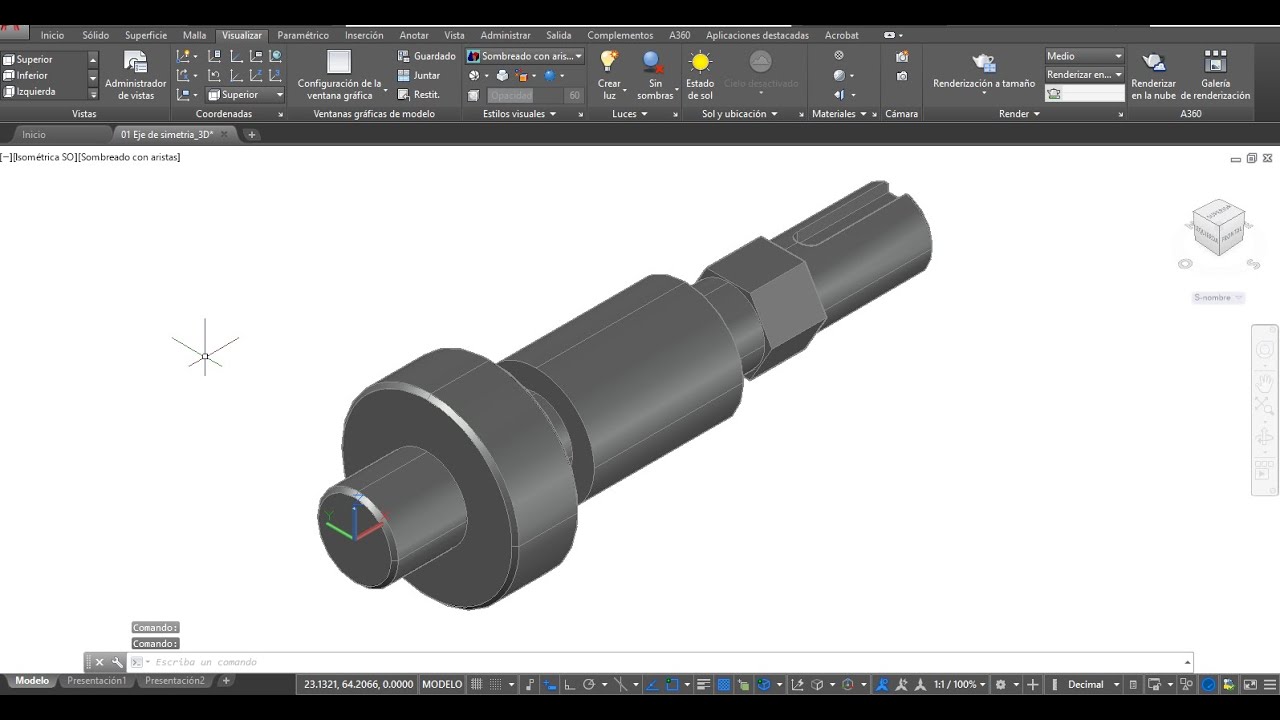Screen dimensions: 1280x720
Task: Click the workspace gear icon in status bar
Action: coord(1000,685)
